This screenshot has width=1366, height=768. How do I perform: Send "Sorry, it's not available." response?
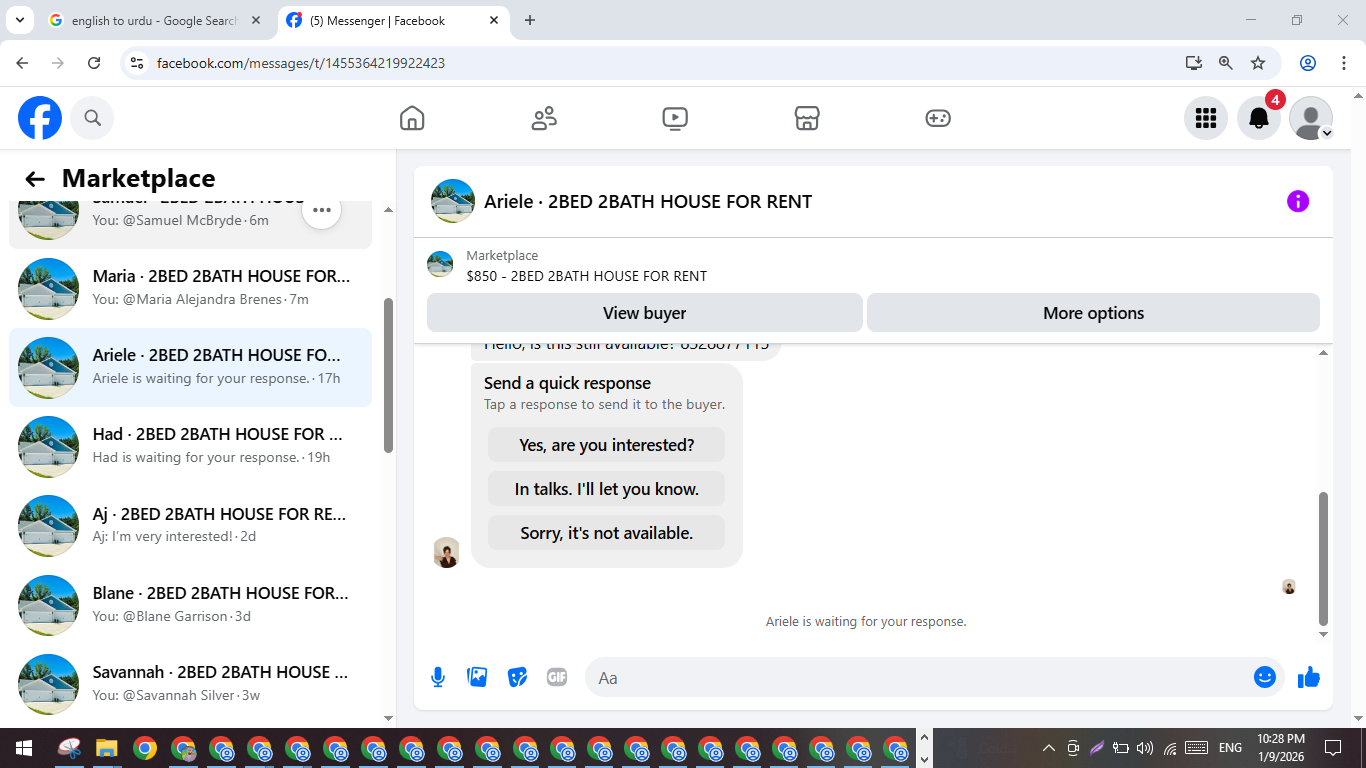[x=606, y=533]
